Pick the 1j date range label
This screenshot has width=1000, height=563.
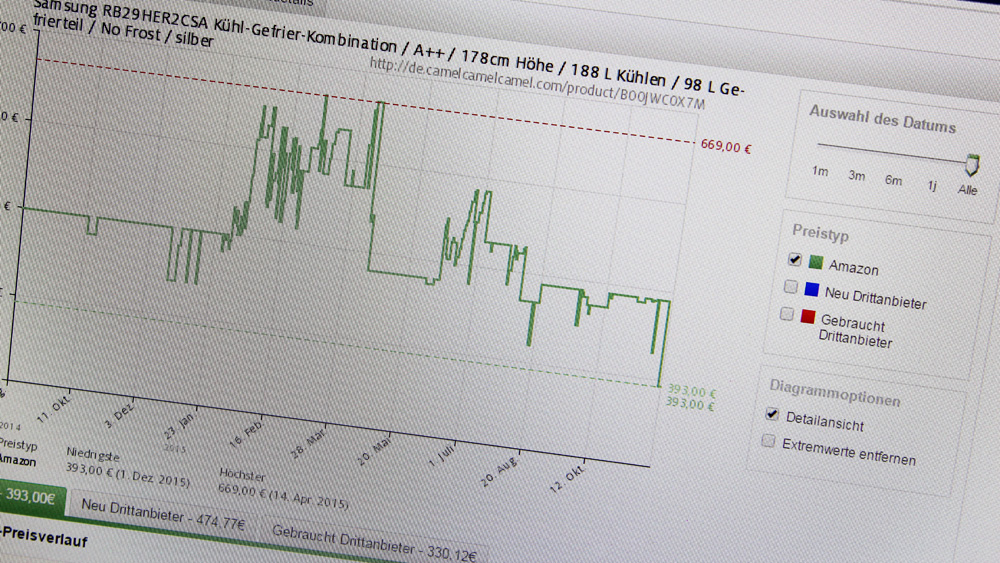pos(931,186)
